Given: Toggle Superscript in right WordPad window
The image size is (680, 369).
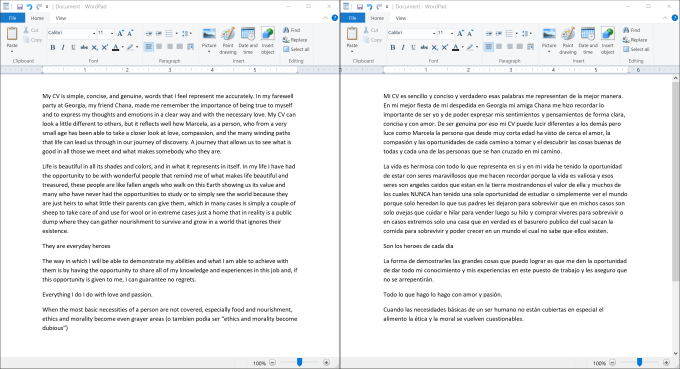Looking at the screenshot, I should pos(445,47).
